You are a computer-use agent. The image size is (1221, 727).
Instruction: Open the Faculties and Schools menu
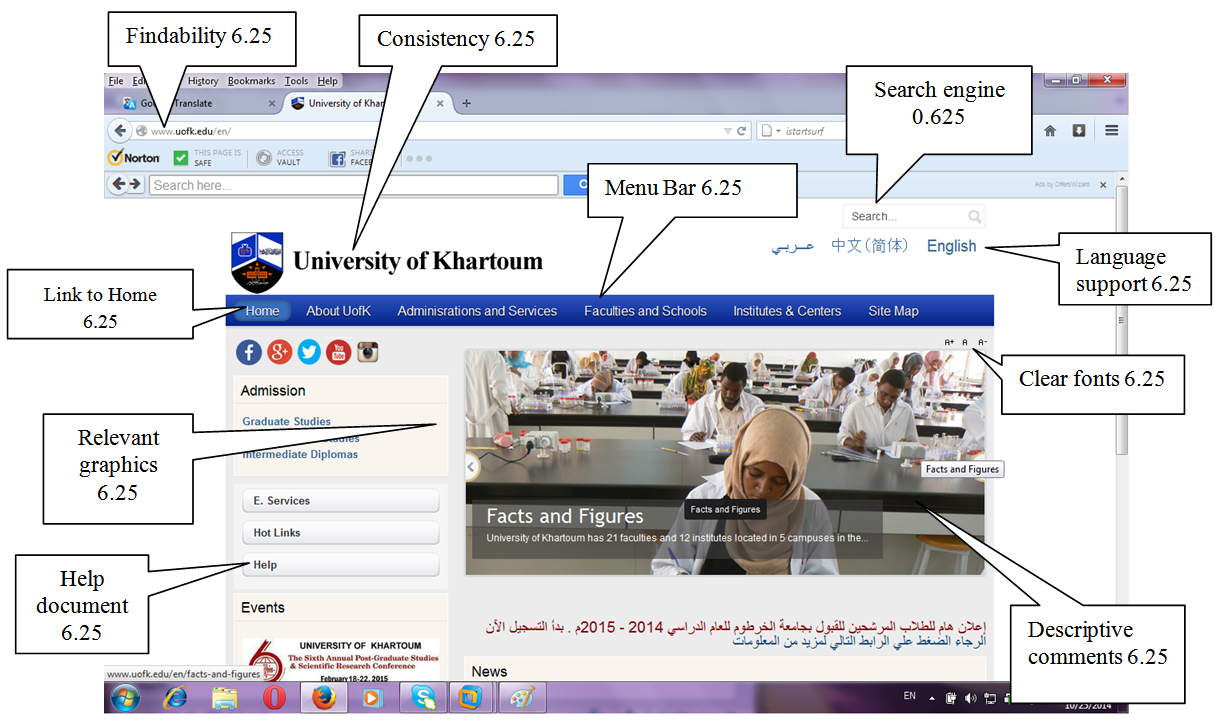645,311
